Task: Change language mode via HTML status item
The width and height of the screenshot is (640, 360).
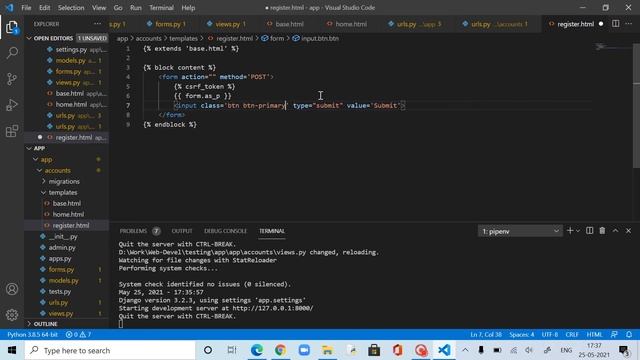Action: pos(594,335)
